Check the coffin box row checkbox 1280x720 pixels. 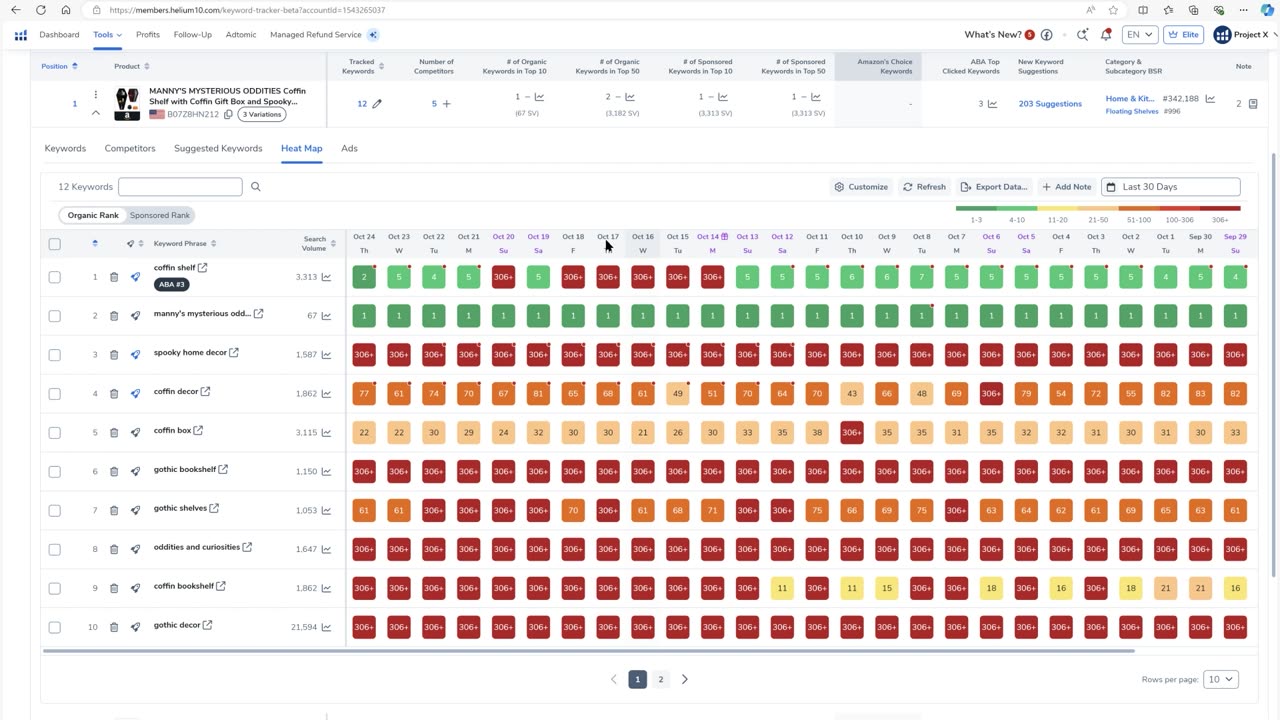point(55,433)
